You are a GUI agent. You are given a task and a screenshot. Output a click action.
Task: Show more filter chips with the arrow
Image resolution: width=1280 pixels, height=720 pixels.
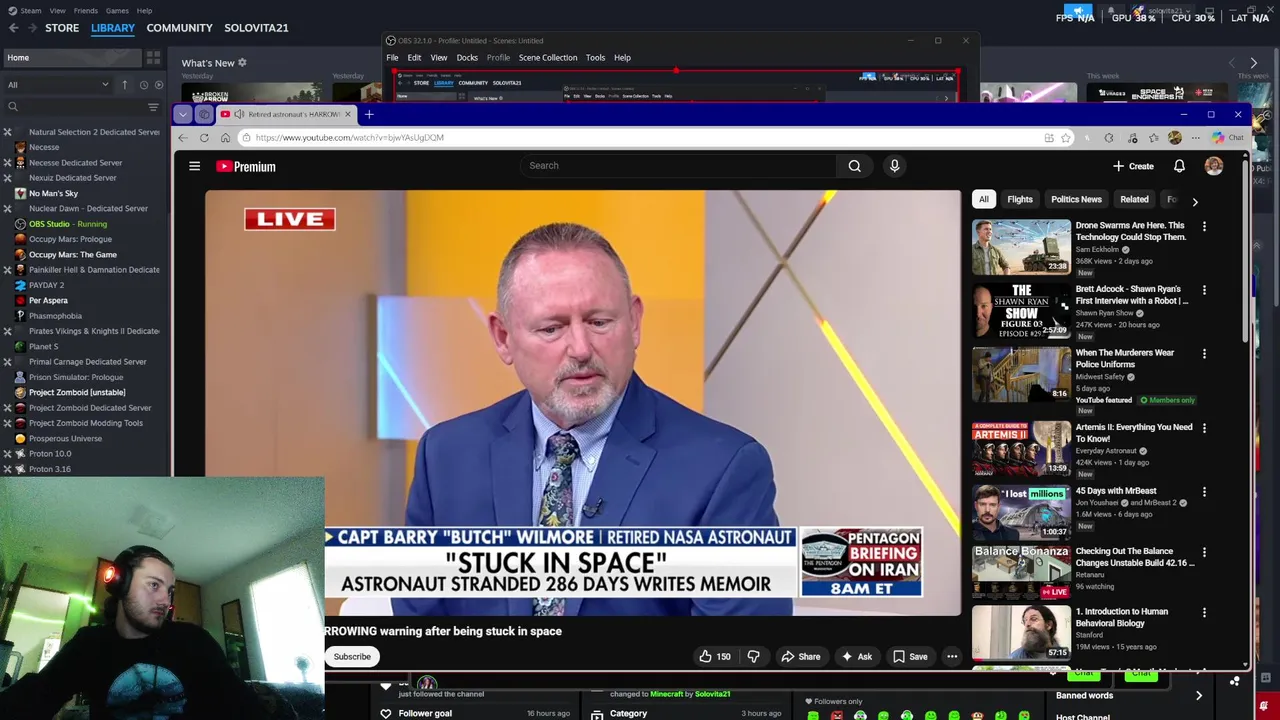1194,201
